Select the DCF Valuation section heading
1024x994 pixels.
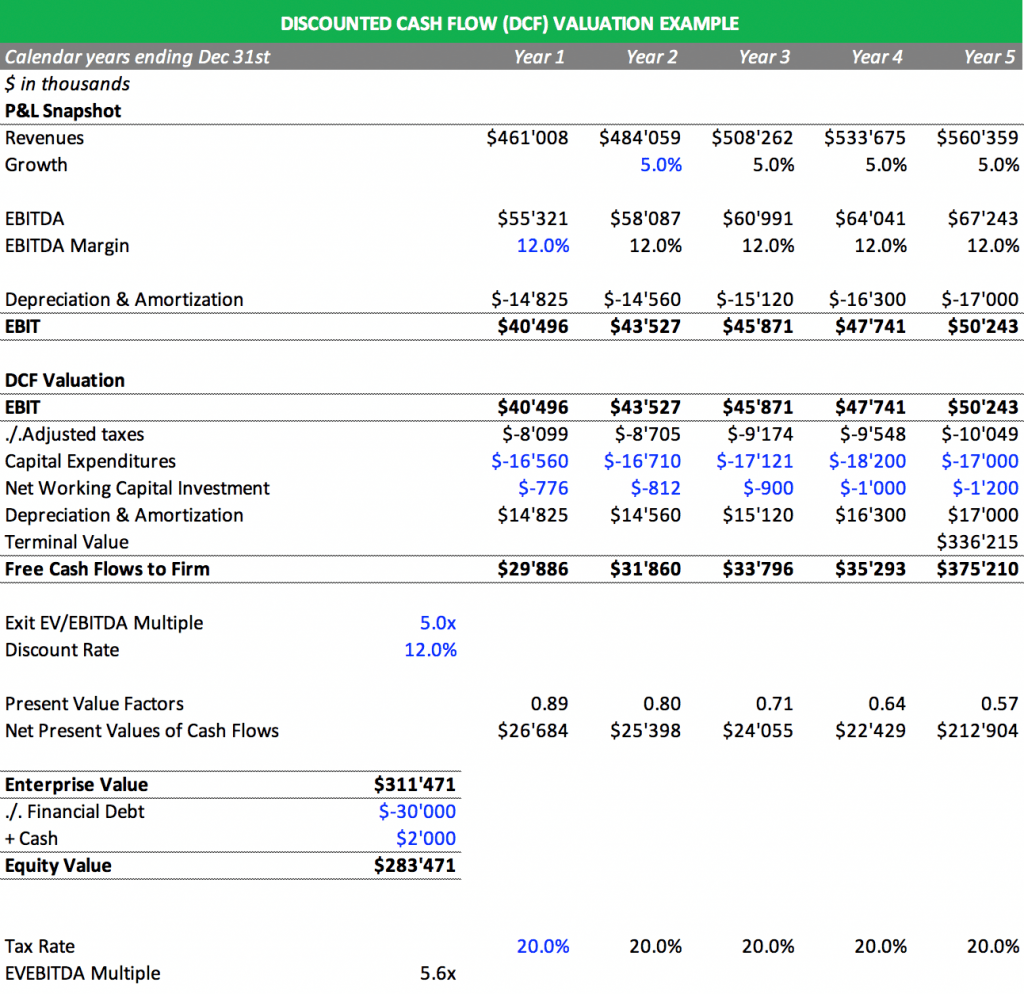point(65,380)
